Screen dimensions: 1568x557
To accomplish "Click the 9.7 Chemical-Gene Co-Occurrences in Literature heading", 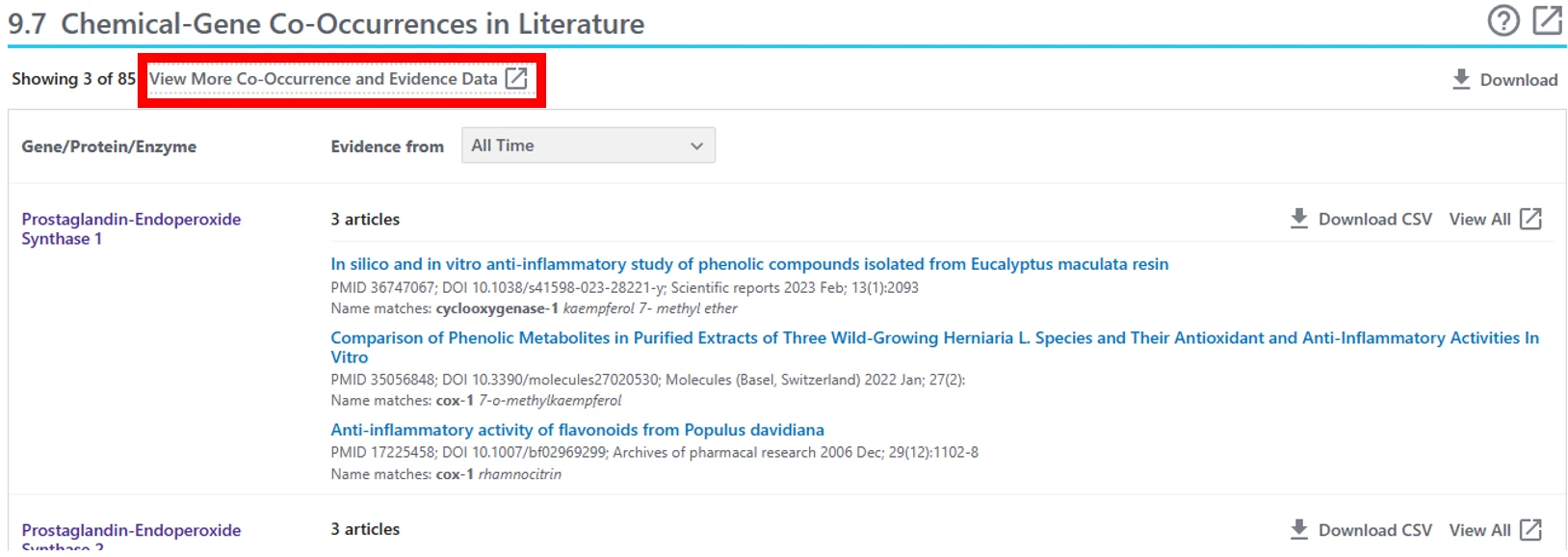I will (327, 23).
